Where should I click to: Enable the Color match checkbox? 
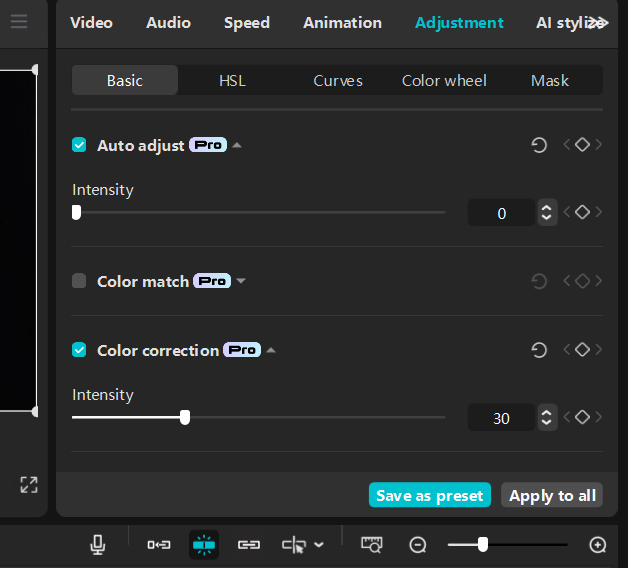coord(79,281)
